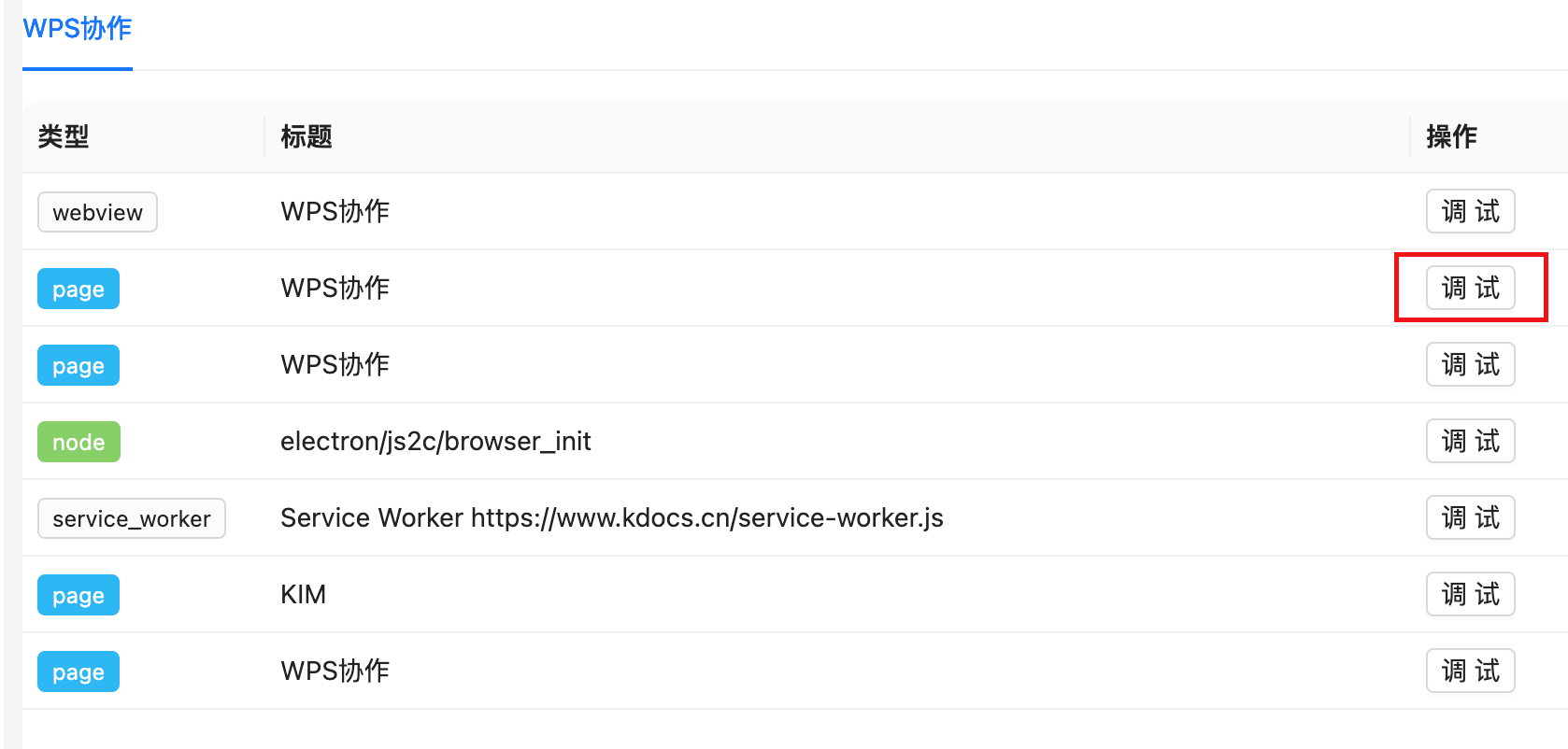Screen dimensions: 1568x749
Task: Click 调试 in the last page row
Action: (1470, 671)
